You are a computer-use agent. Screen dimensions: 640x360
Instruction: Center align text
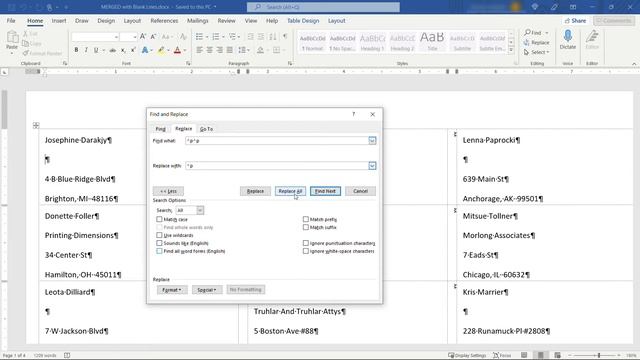(209, 50)
